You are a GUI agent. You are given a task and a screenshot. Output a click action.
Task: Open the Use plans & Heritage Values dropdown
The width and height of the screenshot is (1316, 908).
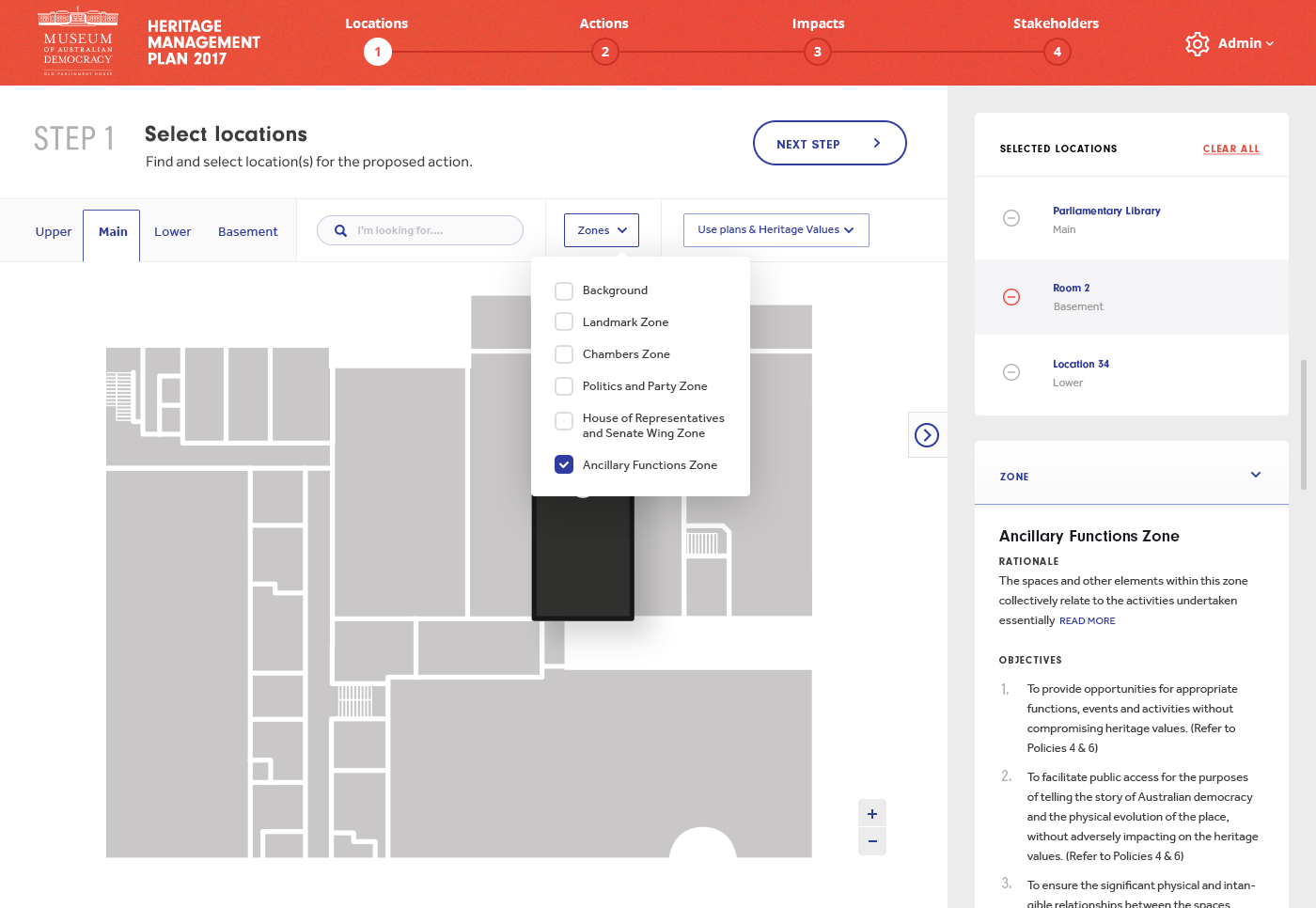(x=775, y=229)
